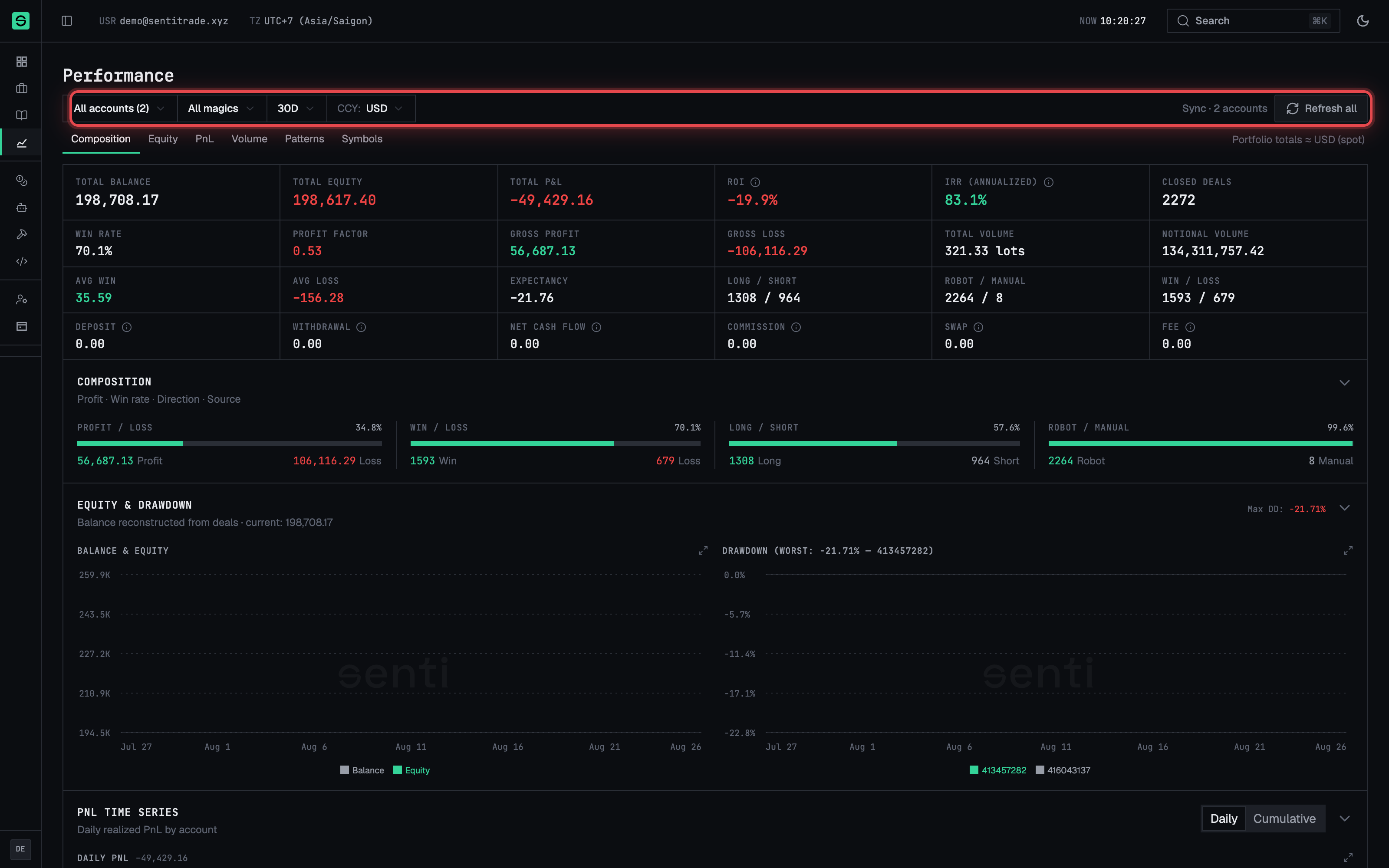Toggle account 416043137 in drawdown legend
Viewport: 1389px width, 868px height.
1063,770
